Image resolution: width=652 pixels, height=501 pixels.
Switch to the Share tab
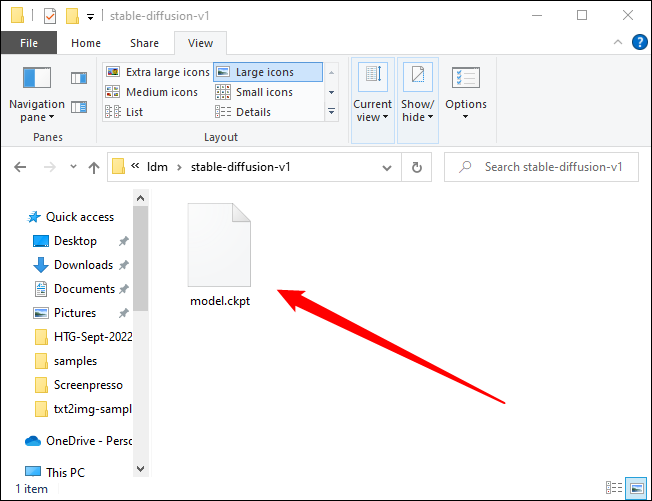(x=144, y=43)
